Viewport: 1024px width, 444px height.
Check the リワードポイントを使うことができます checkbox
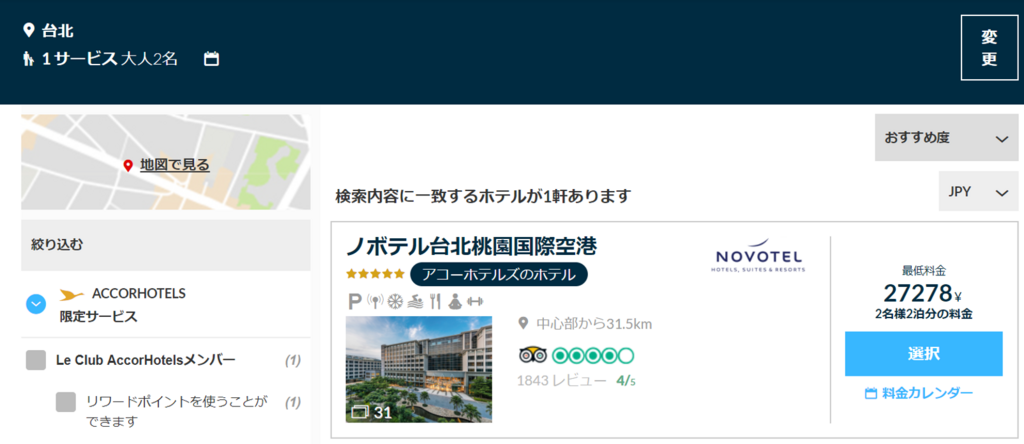pos(66,402)
